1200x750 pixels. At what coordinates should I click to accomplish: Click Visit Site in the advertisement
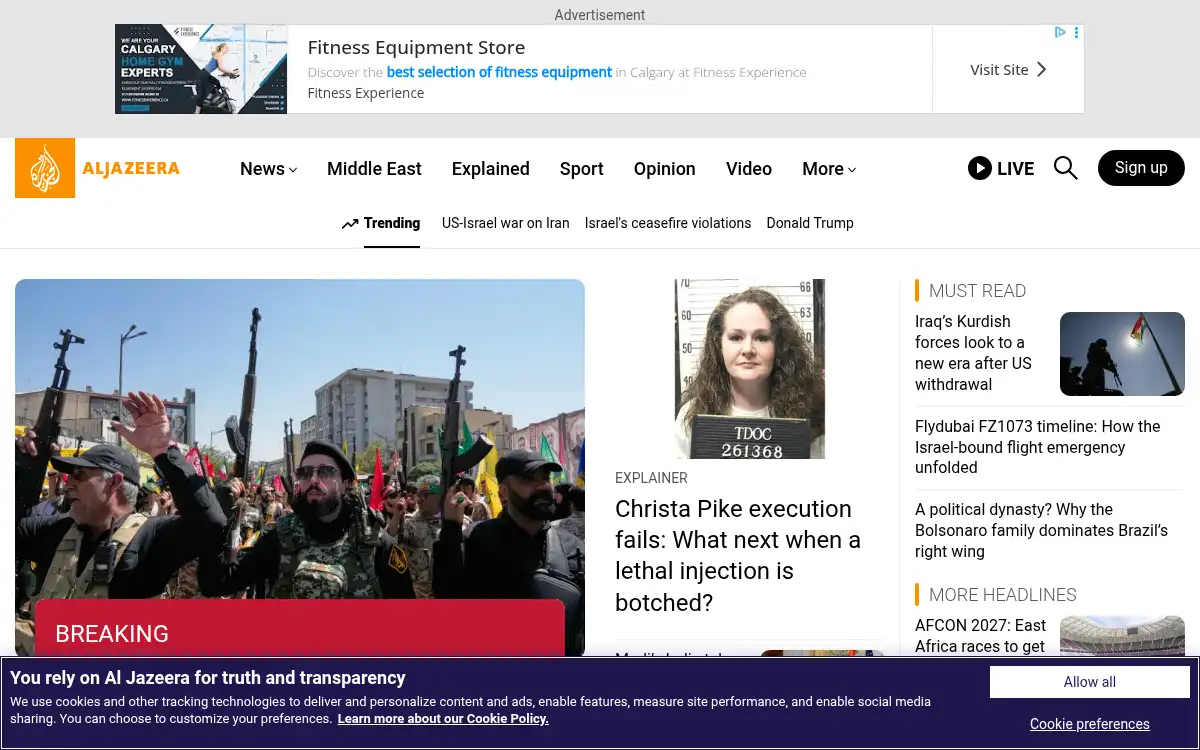tap(1008, 69)
